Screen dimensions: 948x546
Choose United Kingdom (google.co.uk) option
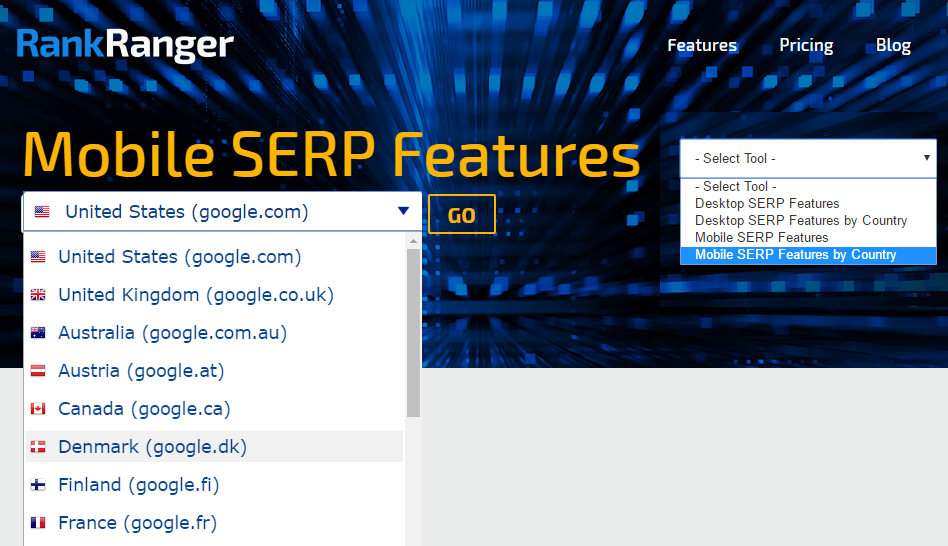(x=215, y=295)
